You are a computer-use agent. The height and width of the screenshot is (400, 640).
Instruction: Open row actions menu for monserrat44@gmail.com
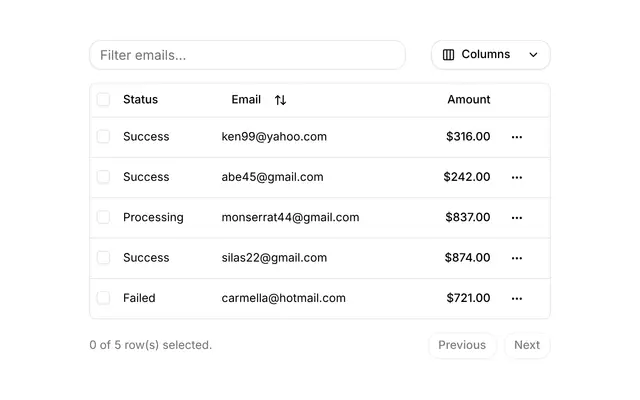(517, 218)
